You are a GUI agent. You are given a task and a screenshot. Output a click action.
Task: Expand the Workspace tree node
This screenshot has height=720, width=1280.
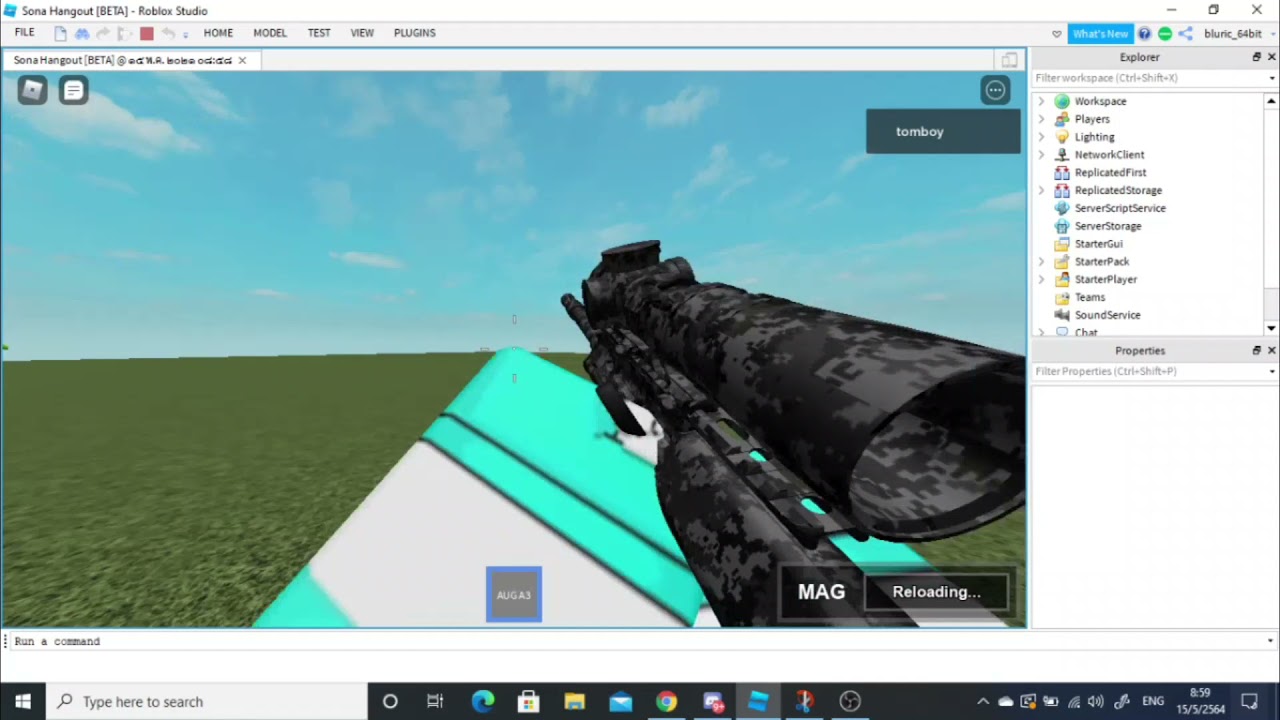(x=1041, y=101)
